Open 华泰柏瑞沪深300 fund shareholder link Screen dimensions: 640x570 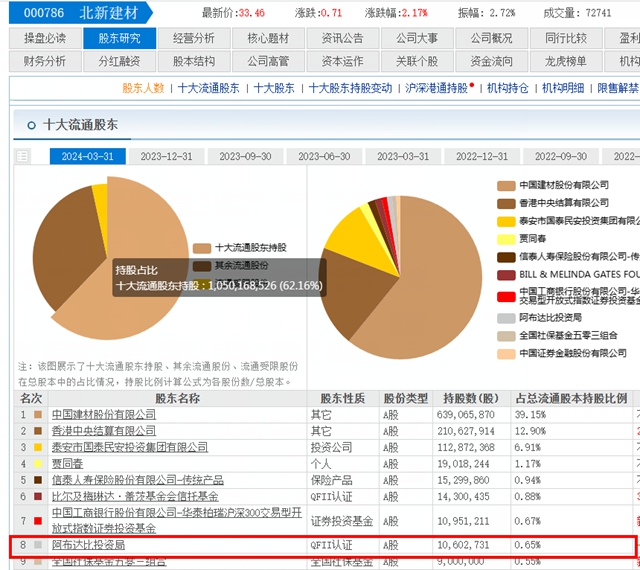177,521
